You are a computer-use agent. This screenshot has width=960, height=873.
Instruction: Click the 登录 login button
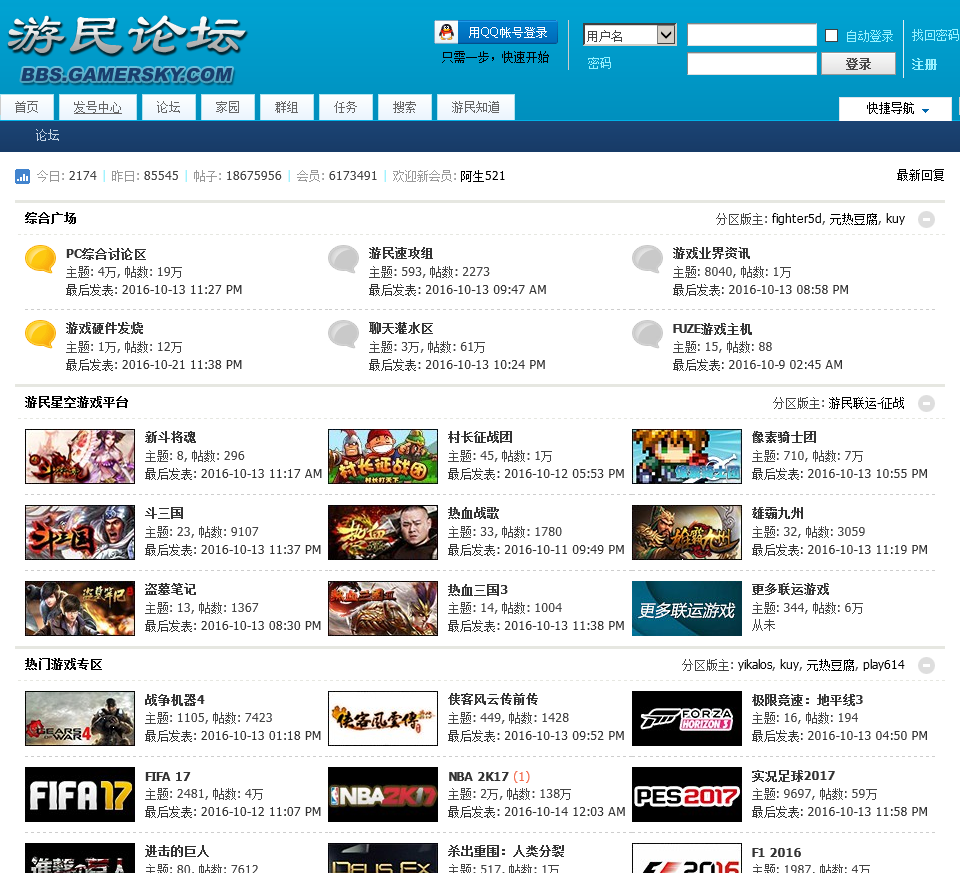coord(858,64)
